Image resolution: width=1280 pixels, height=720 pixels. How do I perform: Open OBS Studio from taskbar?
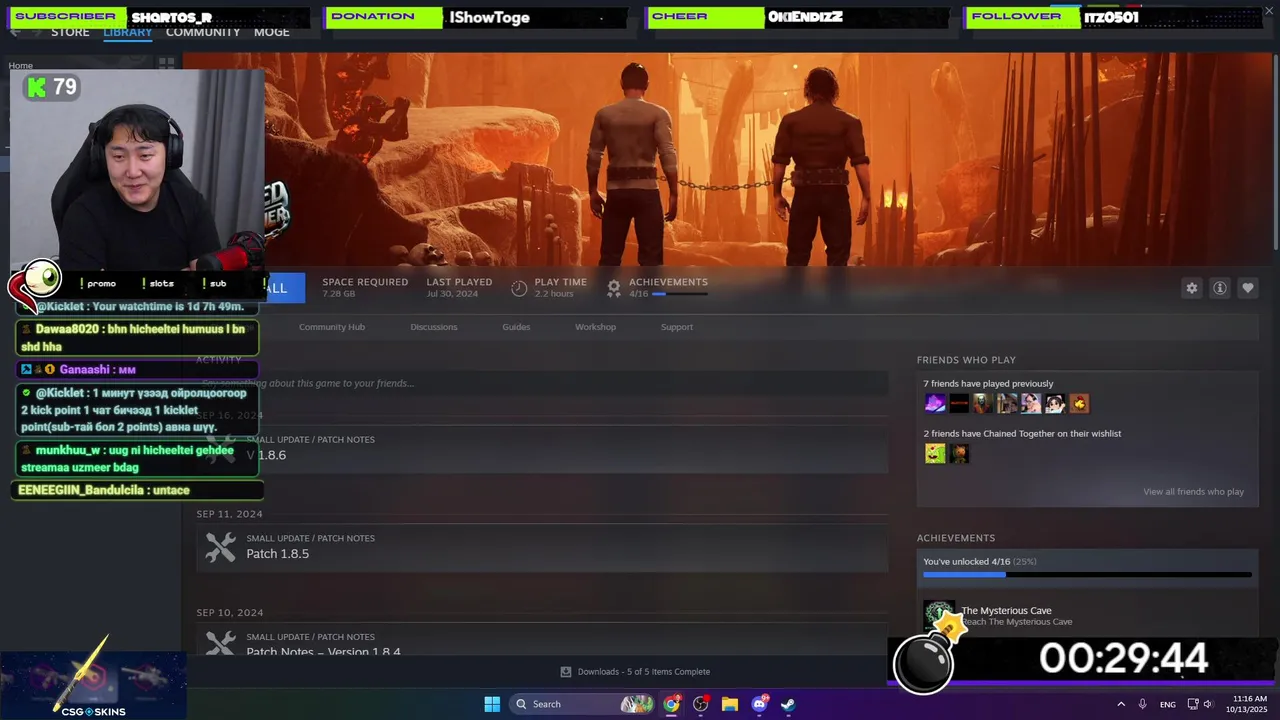coord(701,704)
